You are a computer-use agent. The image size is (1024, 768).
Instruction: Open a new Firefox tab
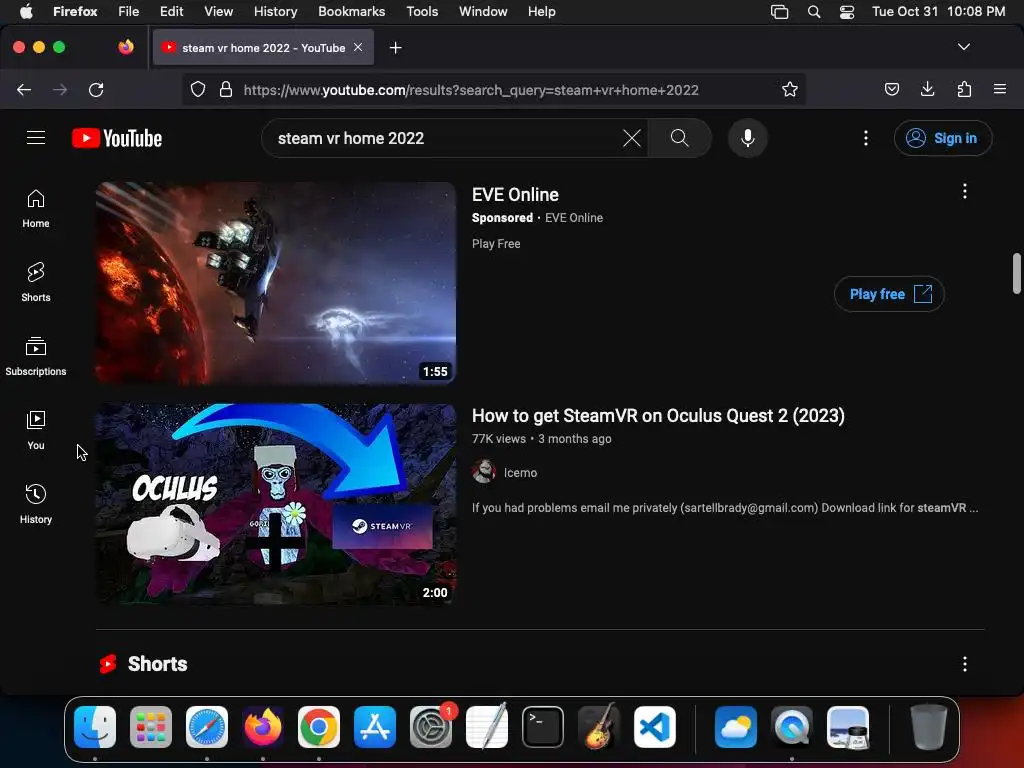[x=395, y=48]
